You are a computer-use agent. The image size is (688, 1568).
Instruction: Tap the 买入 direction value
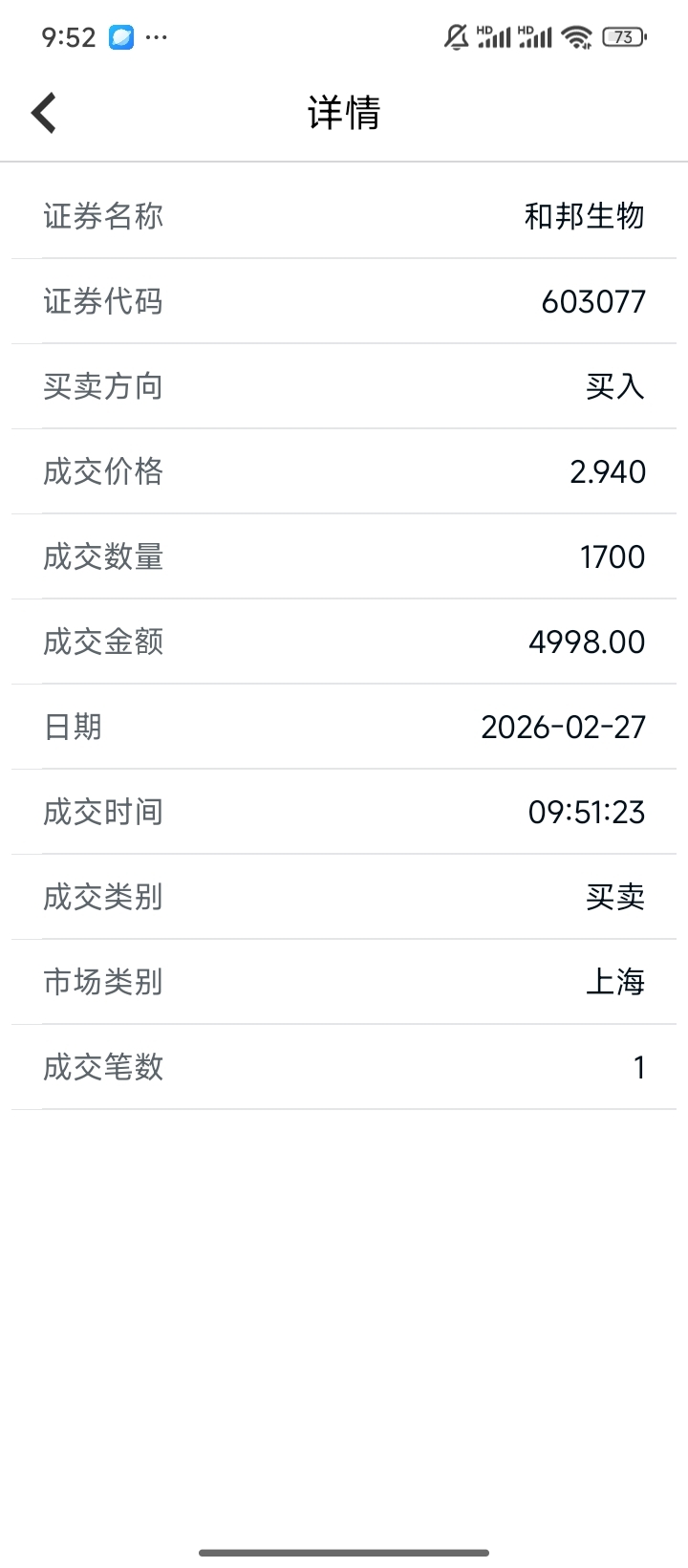pyautogui.click(x=615, y=386)
